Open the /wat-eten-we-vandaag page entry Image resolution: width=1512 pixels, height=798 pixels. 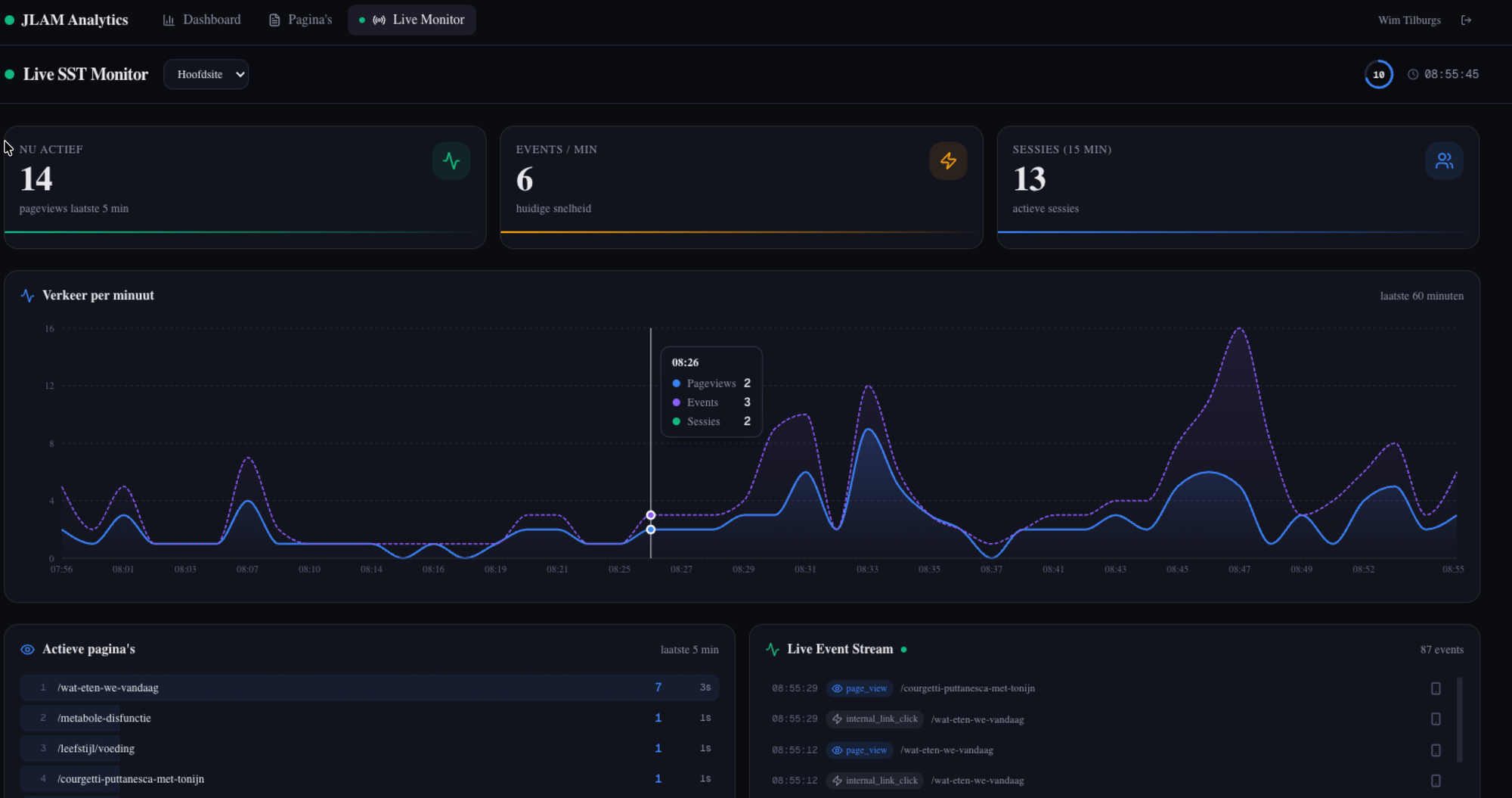click(x=108, y=688)
